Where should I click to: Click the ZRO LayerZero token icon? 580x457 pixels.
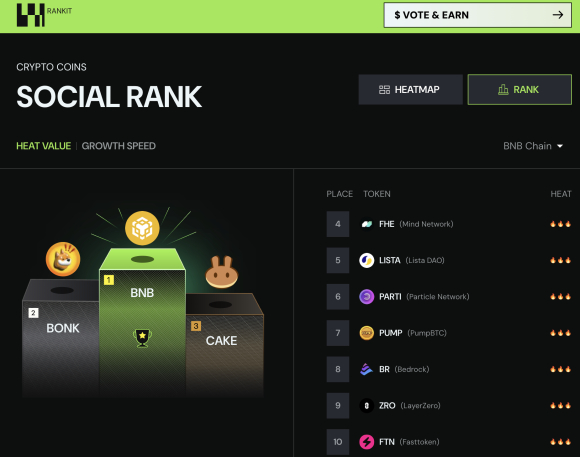pos(367,405)
